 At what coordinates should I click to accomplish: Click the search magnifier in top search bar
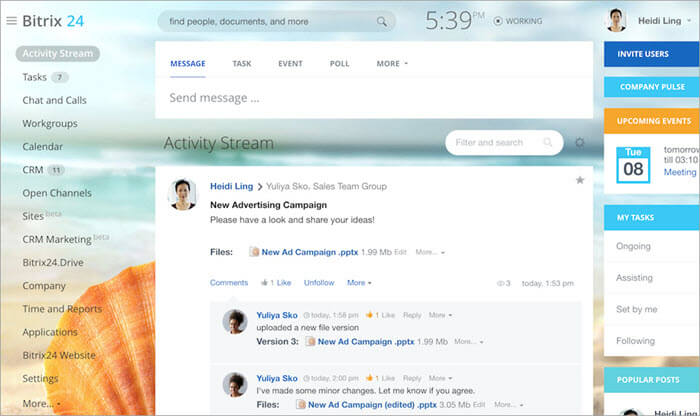[381, 21]
